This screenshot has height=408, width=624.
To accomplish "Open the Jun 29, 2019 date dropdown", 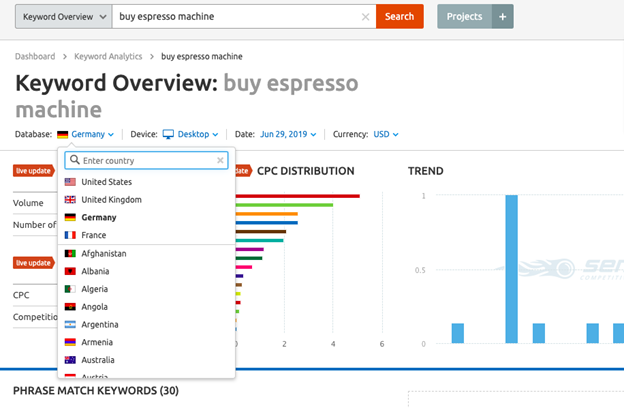I will pyautogui.click(x=288, y=134).
